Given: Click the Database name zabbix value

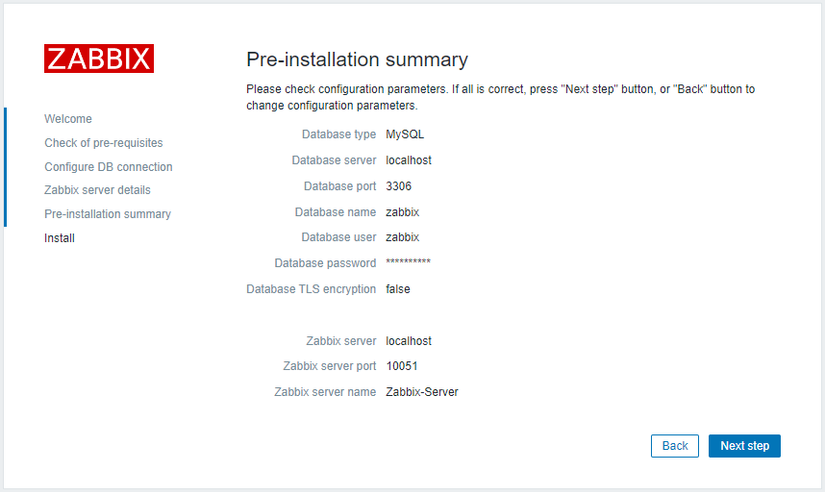Looking at the screenshot, I should [402, 212].
